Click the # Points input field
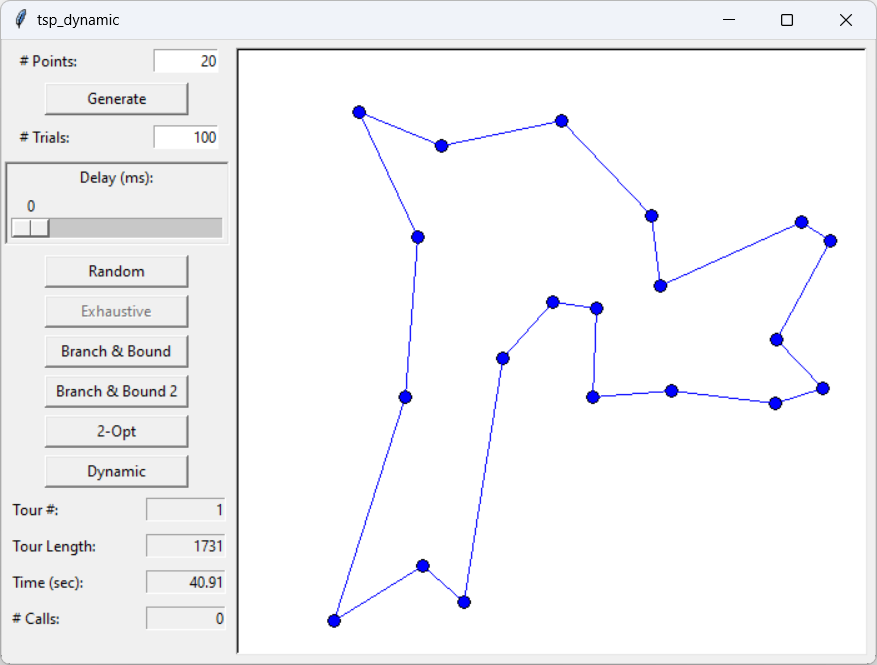The width and height of the screenshot is (877, 665). click(186, 61)
